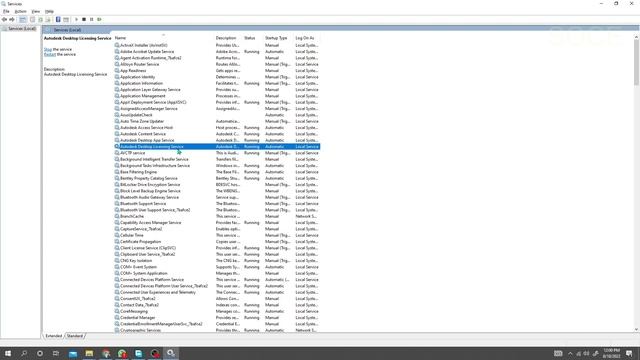Image resolution: width=640 pixels, height=360 pixels.
Task: Show hidden system tray icons chevron
Action: point(570,353)
